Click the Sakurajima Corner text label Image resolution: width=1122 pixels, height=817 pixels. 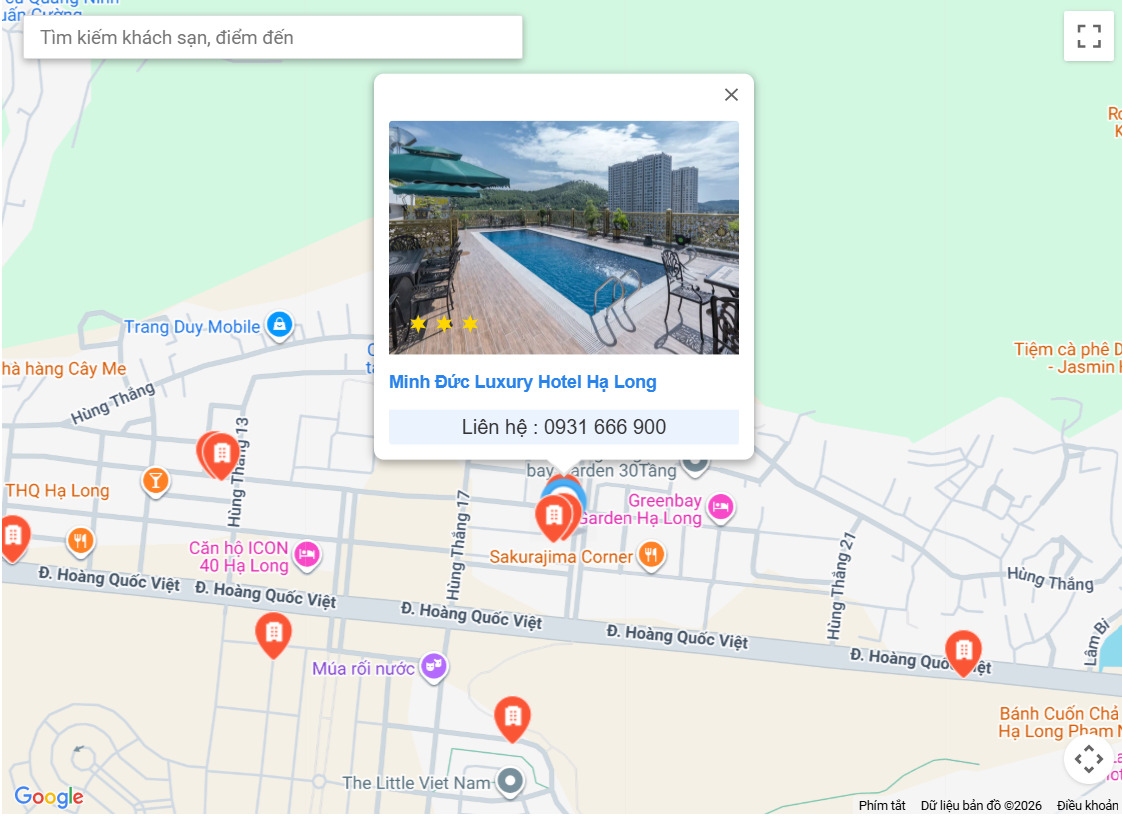[561, 557]
